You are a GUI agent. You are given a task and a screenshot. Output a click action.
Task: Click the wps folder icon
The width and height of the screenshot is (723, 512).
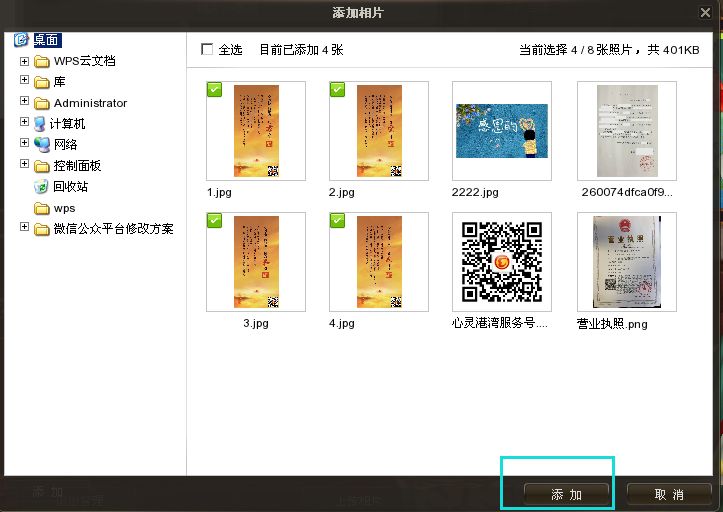(42, 208)
